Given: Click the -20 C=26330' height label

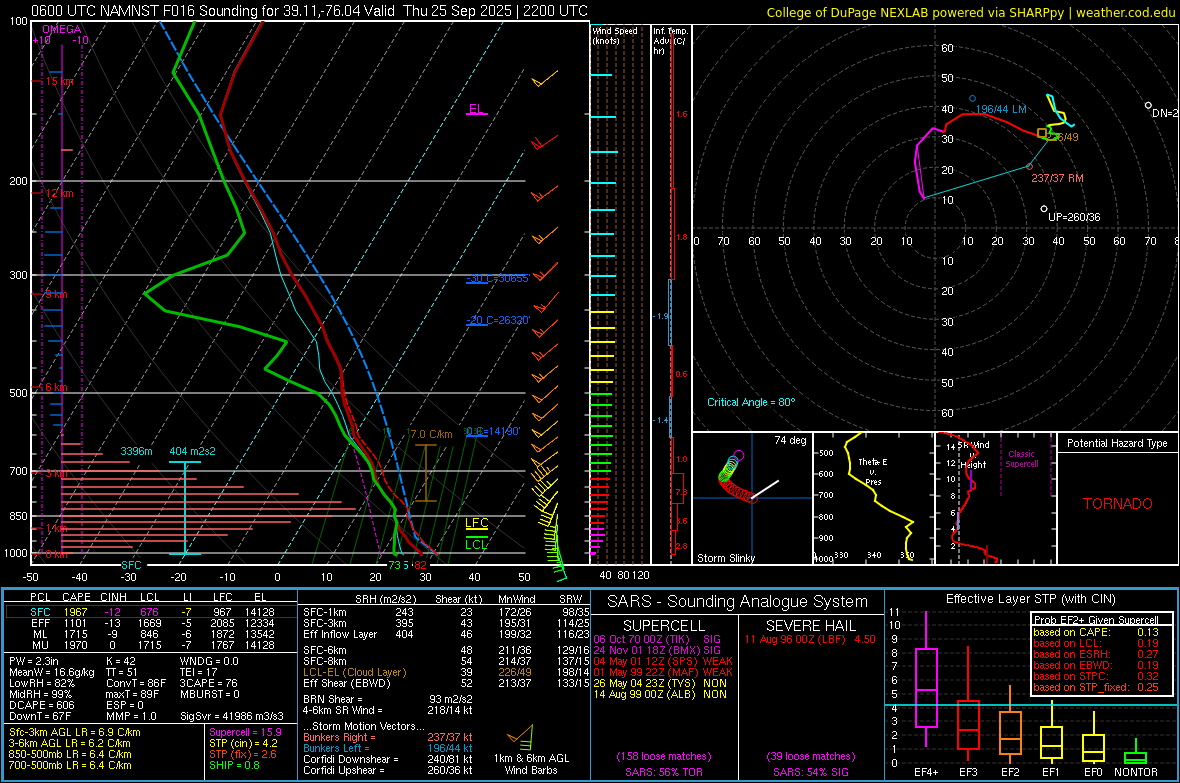Looking at the screenshot, I should tap(497, 320).
